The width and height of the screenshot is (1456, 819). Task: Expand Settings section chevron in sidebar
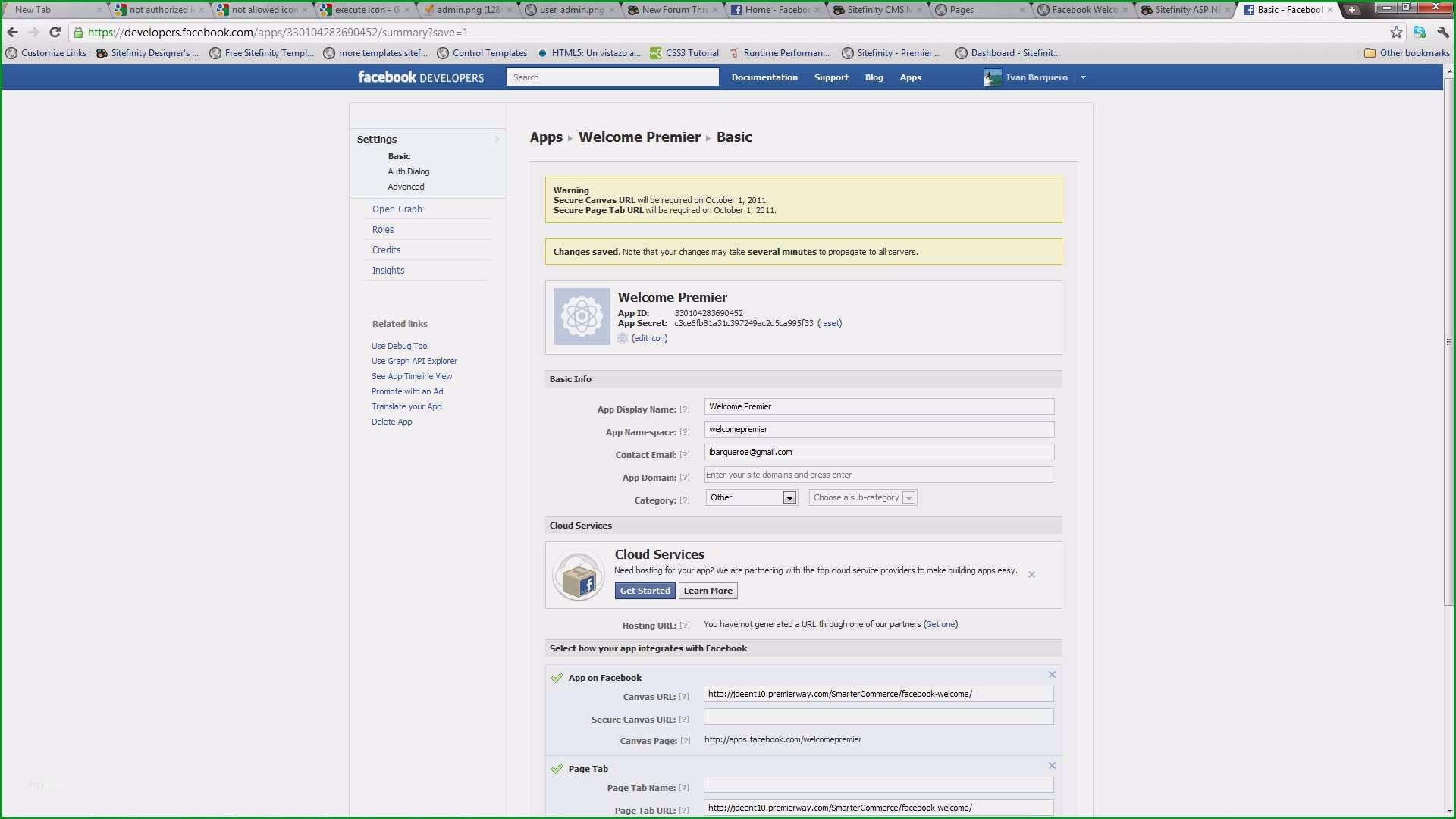497,139
